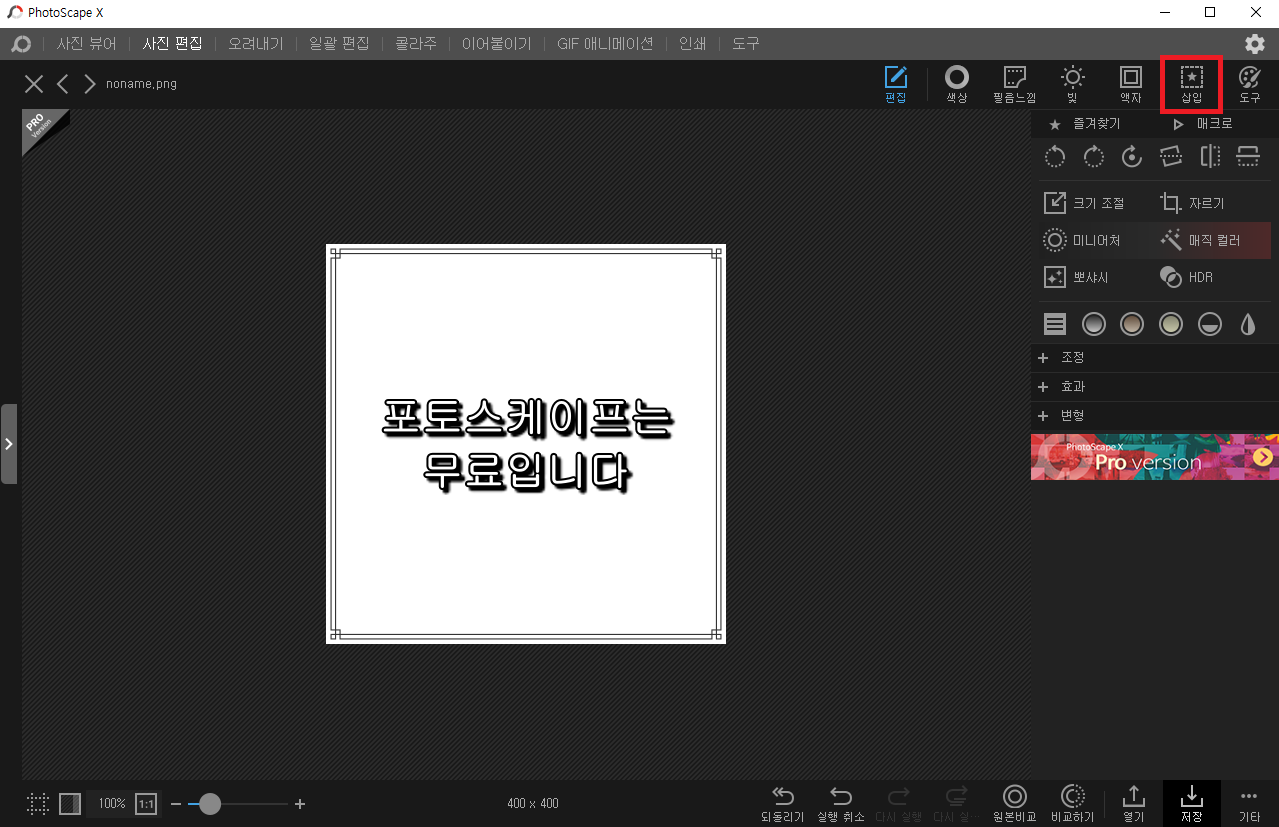
Task: Switch to the GIF 애니메이션 tab
Action: [605, 44]
